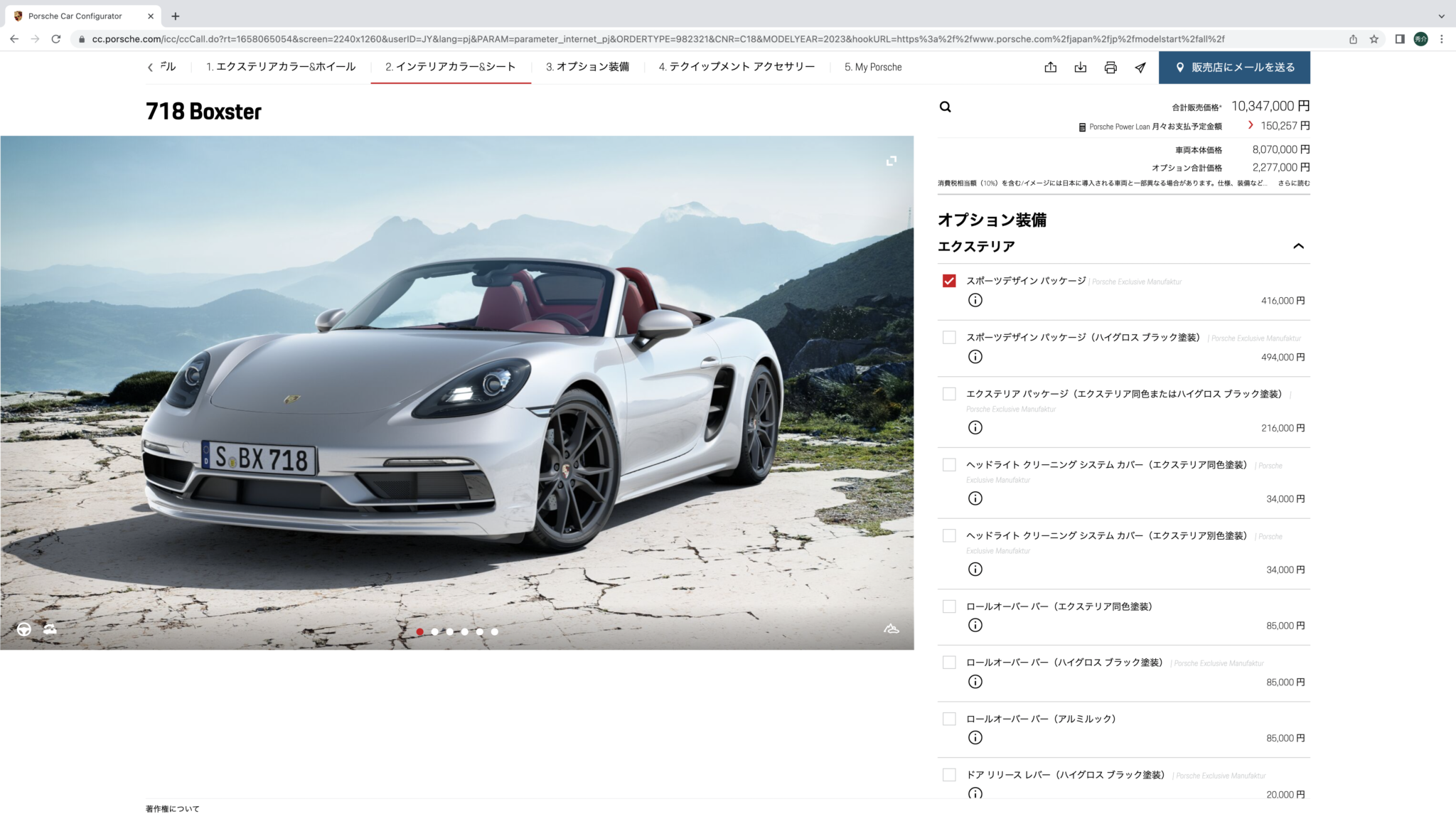Expand monthly payment red chevron
1456x819 pixels.
tap(1251, 125)
